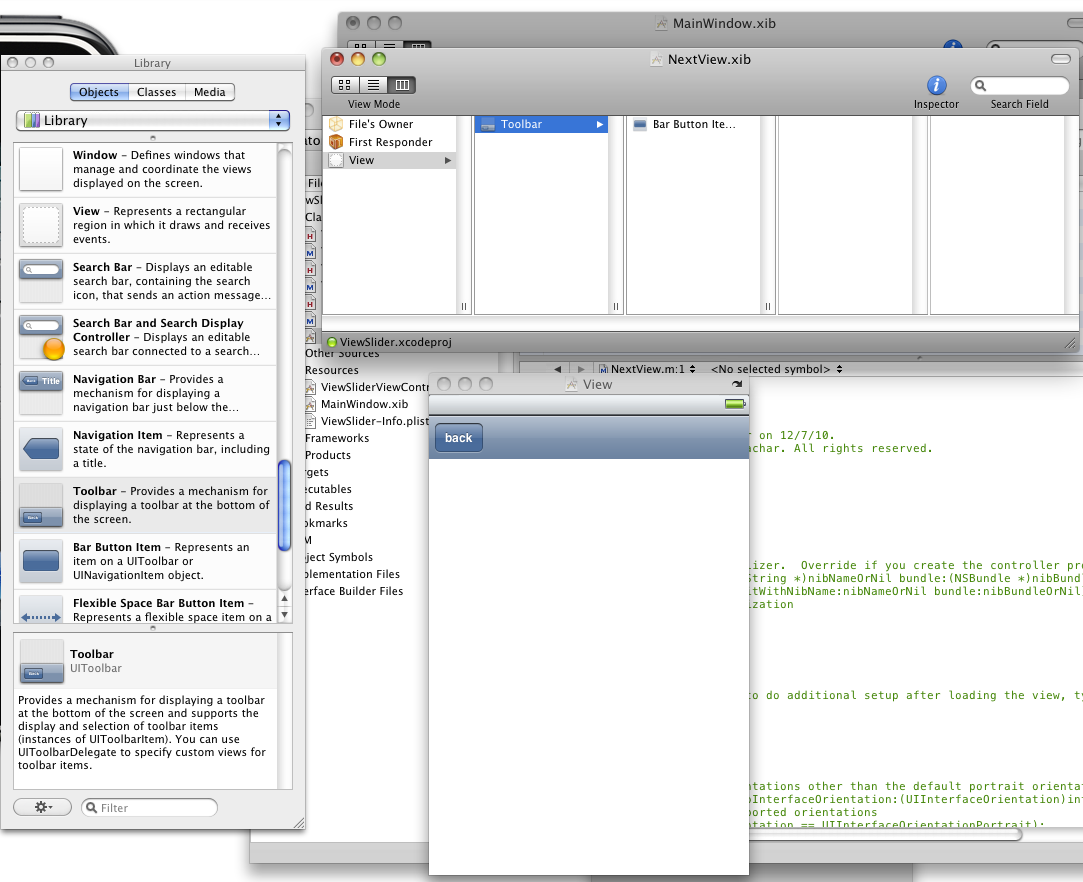Select list view mode in NextView.xib
Screen dimensions: 1083x882
coord(373,85)
